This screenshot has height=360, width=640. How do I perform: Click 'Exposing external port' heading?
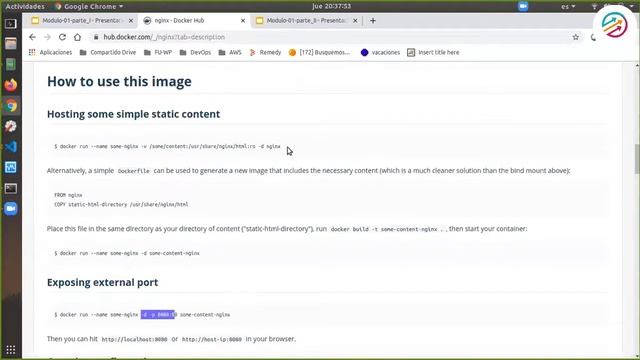[x=102, y=282]
